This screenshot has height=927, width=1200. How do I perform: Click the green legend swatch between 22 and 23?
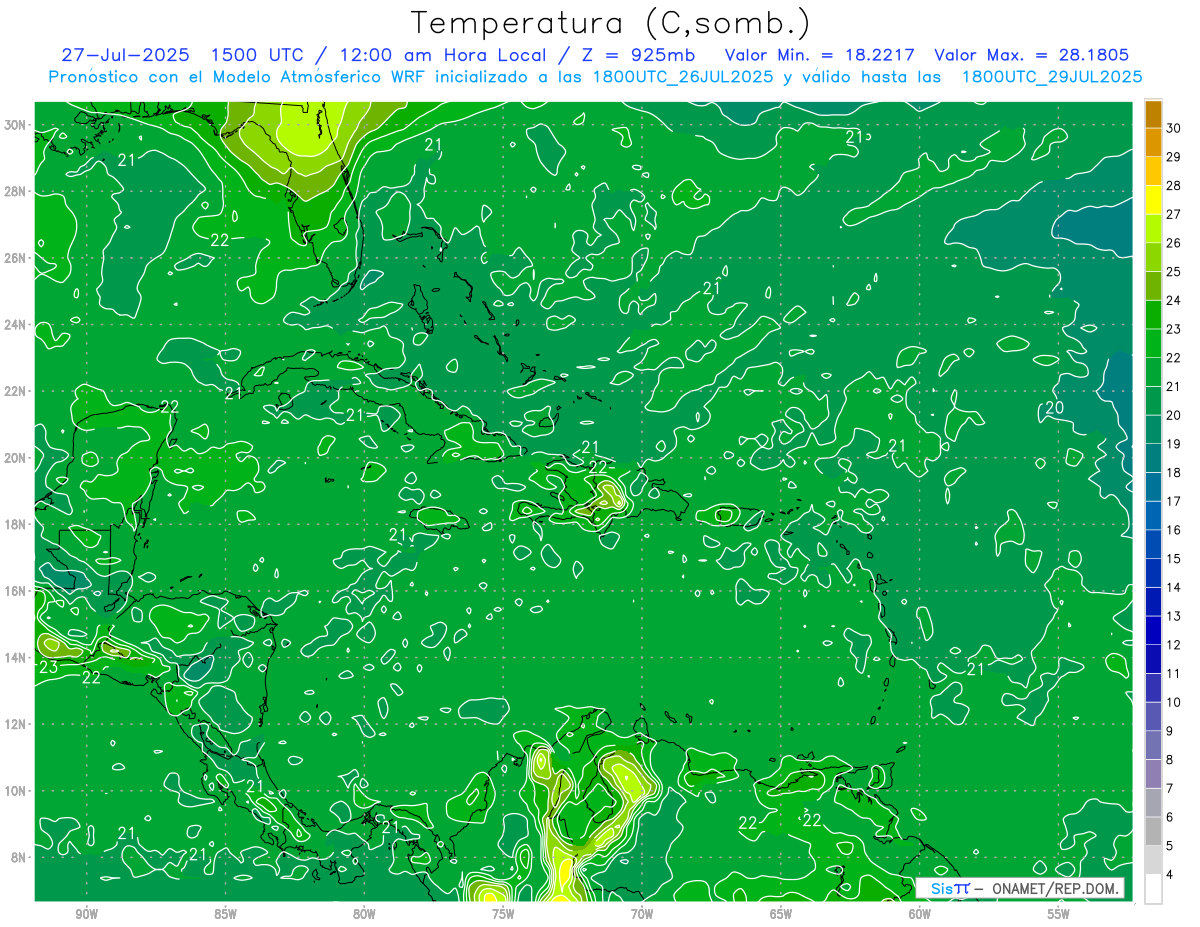click(x=1153, y=344)
